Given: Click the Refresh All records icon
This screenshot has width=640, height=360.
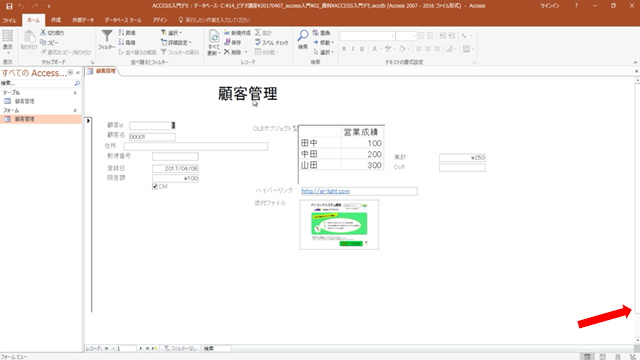Looking at the screenshot, I should point(214,37).
